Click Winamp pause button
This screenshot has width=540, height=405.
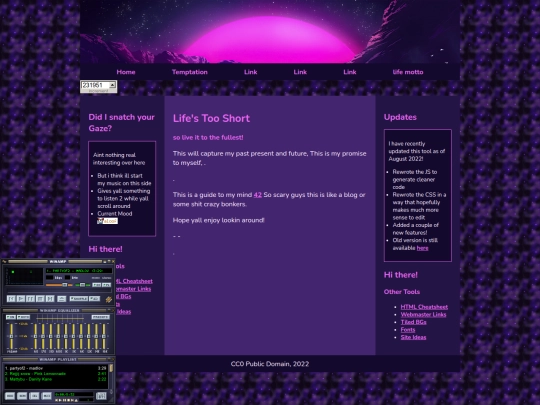(30, 299)
